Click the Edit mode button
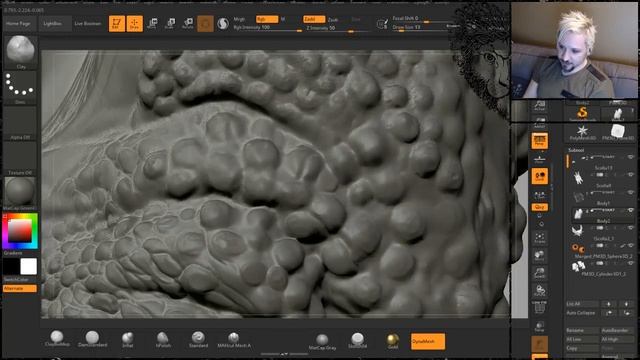The height and width of the screenshot is (360, 640). (x=117, y=23)
